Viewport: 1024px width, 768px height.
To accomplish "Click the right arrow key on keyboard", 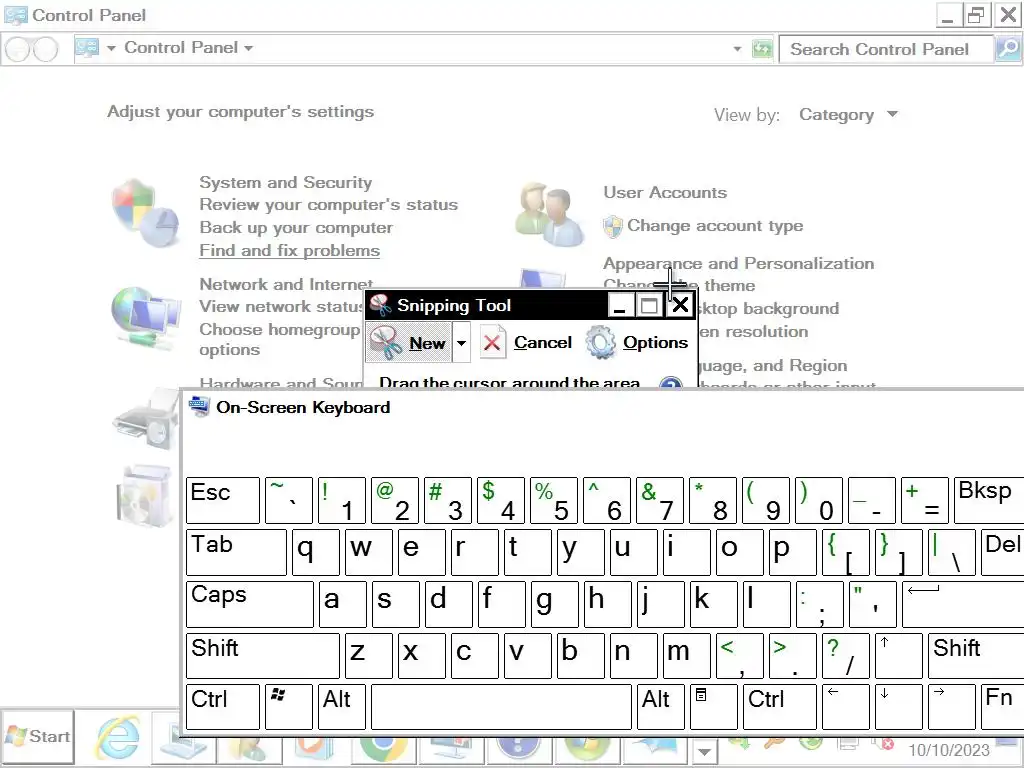I will tap(951, 707).
